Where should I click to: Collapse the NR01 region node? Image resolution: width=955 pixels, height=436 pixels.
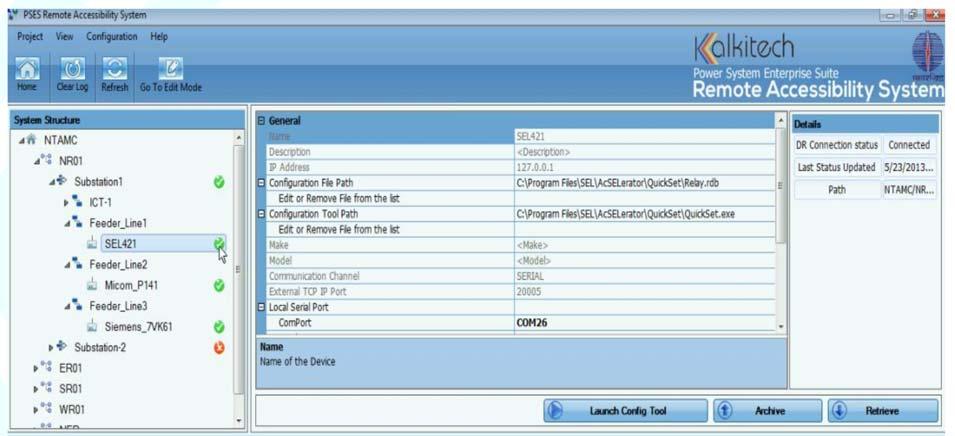pyautogui.click(x=37, y=161)
